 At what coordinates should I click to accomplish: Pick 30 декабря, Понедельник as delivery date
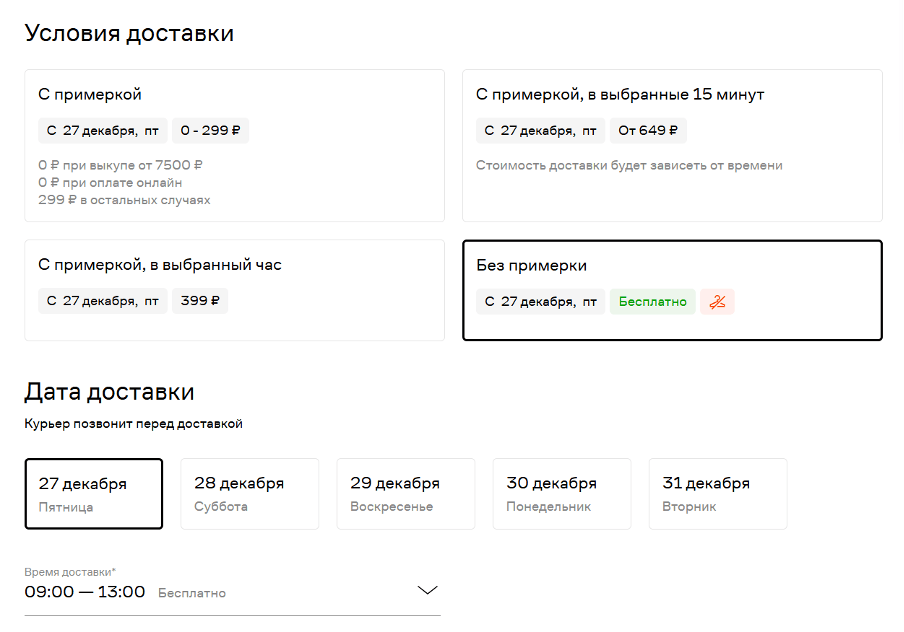coord(561,494)
